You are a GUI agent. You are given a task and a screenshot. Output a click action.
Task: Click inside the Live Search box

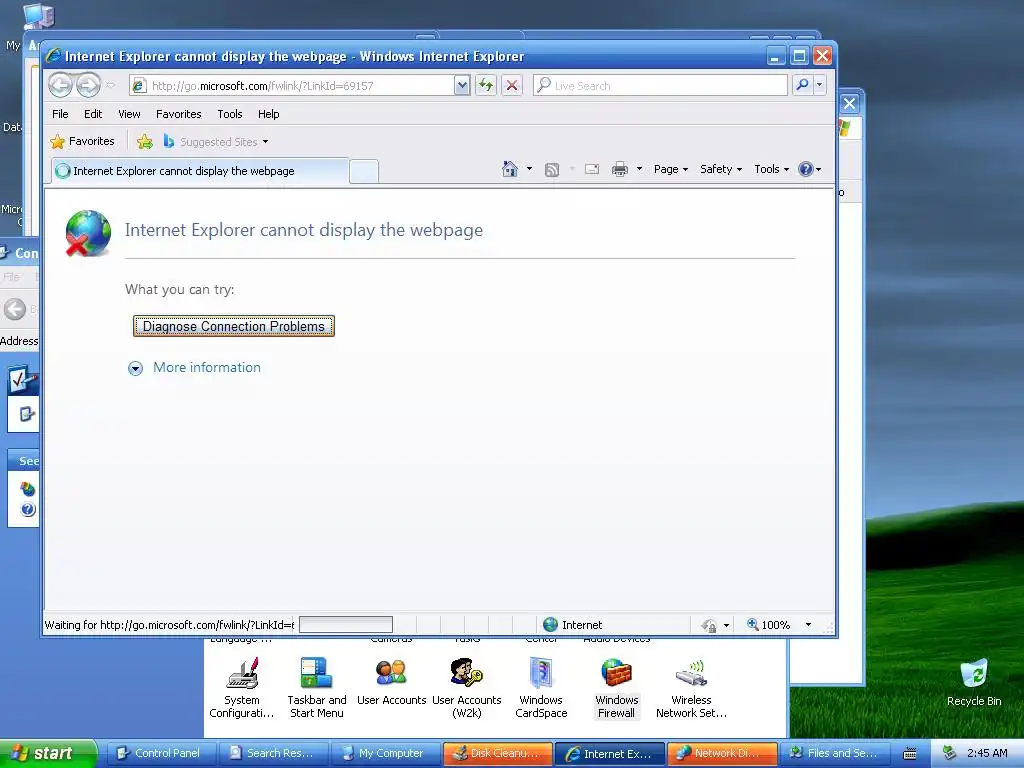pos(660,86)
